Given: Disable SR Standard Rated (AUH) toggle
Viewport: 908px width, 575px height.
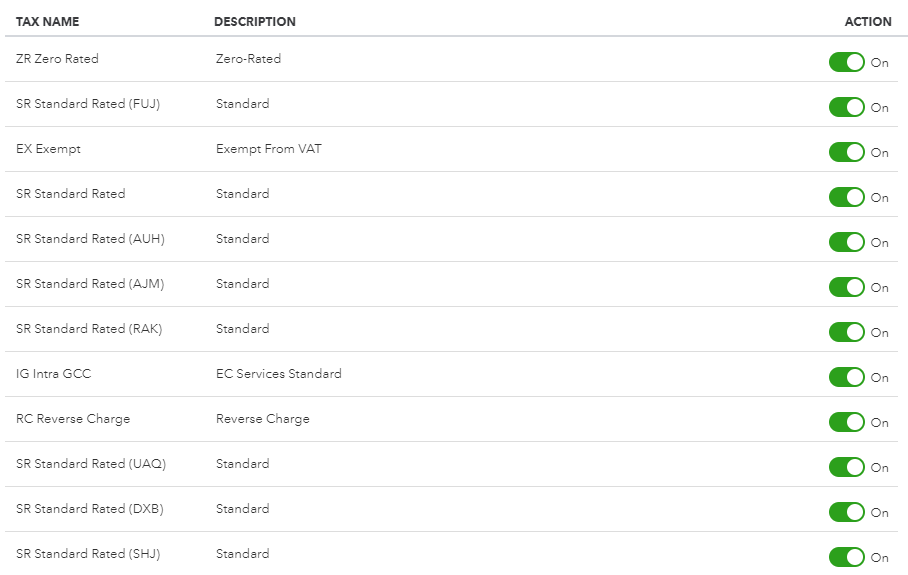Looking at the screenshot, I should (x=846, y=242).
